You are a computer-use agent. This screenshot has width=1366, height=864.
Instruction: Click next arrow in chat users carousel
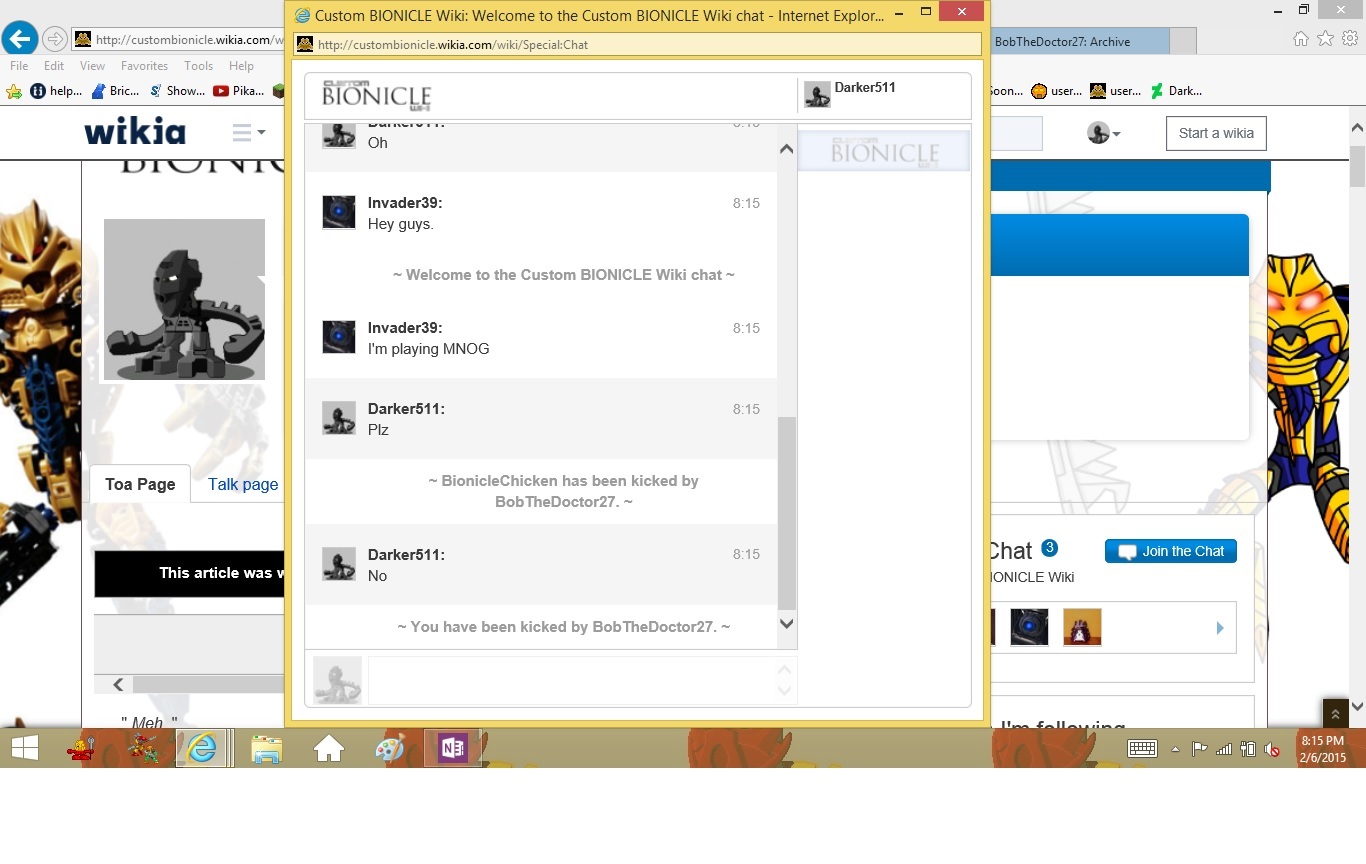click(1220, 628)
